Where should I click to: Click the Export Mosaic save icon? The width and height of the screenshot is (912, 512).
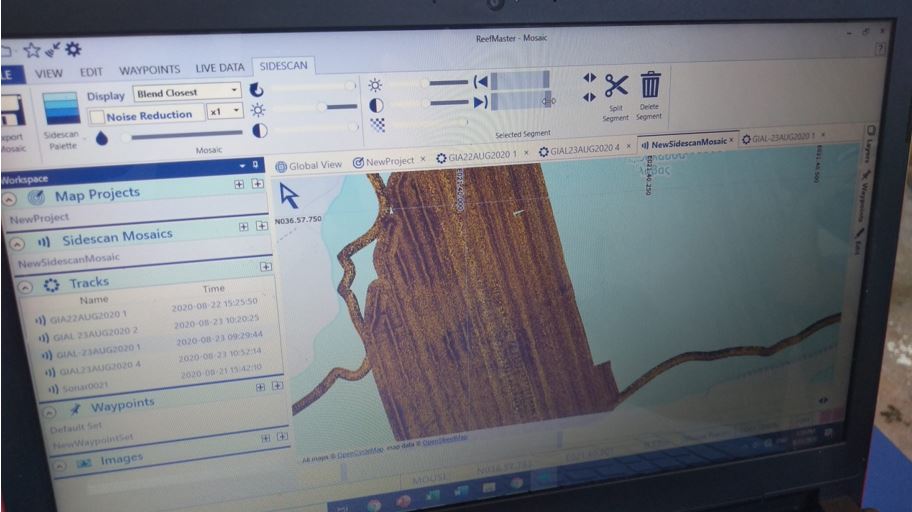click(11, 110)
